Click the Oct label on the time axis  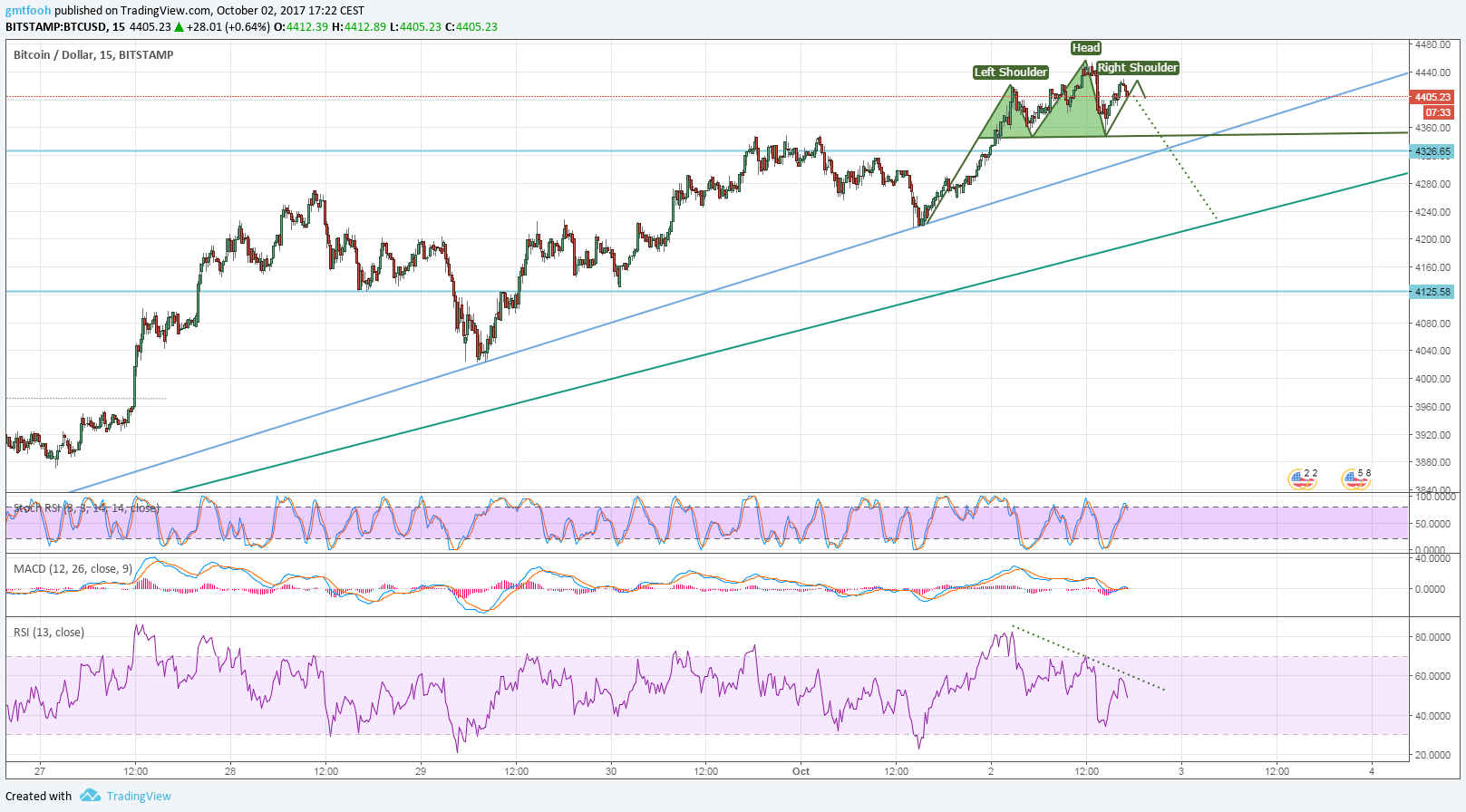[801, 771]
